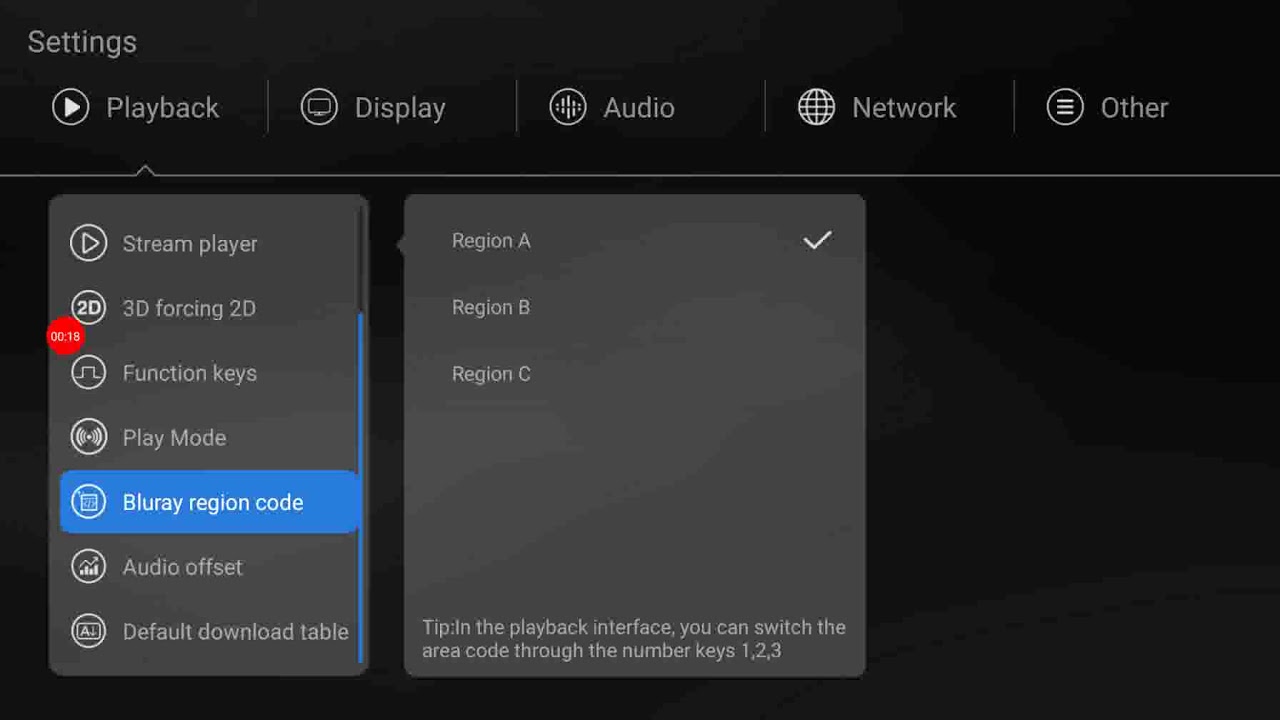
Task: Click the 2D icon for 3D forcing
Action: tap(88, 308)
